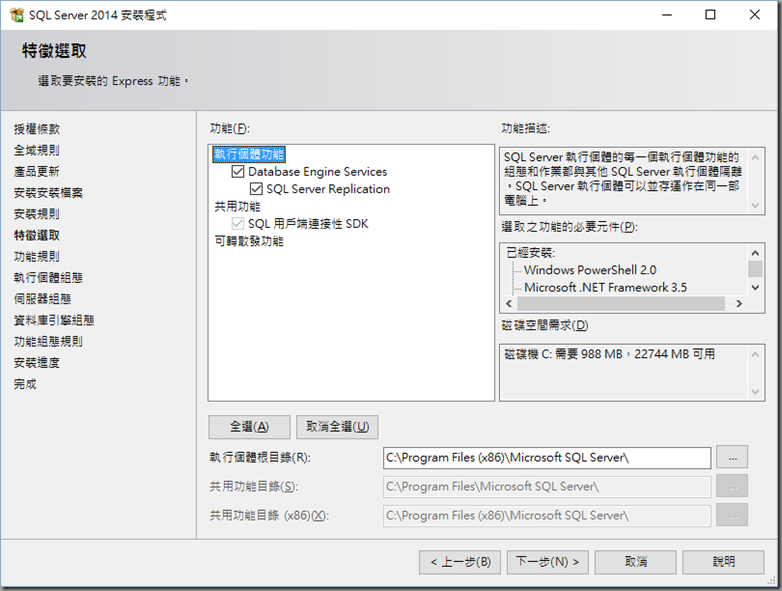Click the 共用功能目錄(S) path field

click(547, 487)
